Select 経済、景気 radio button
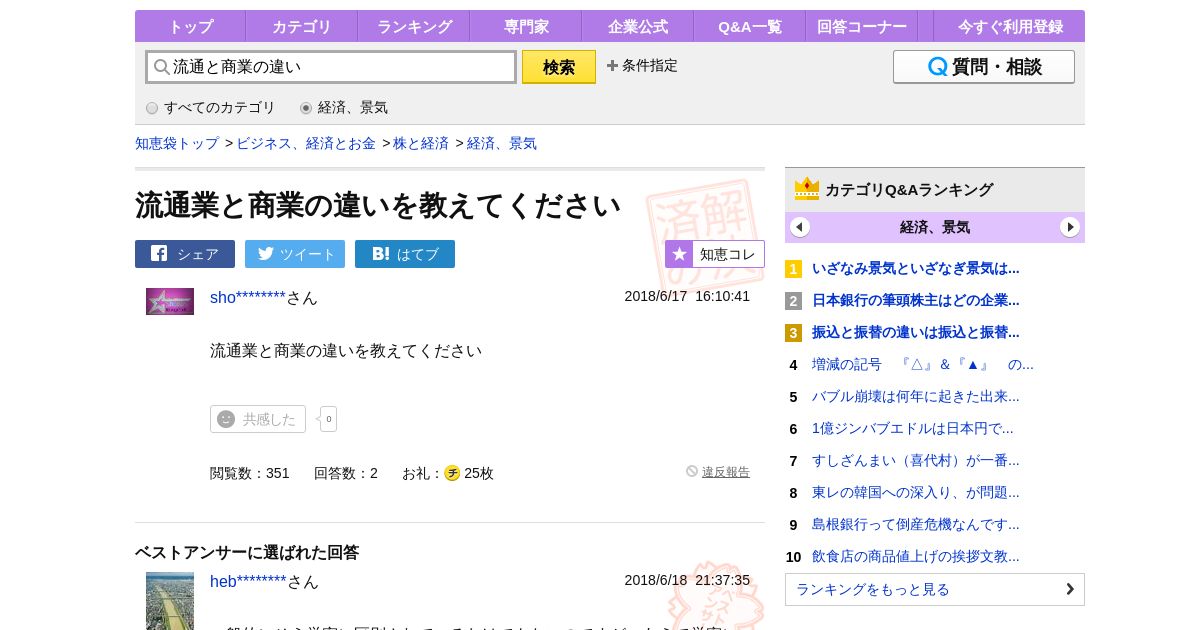 [x=306, y=108]
